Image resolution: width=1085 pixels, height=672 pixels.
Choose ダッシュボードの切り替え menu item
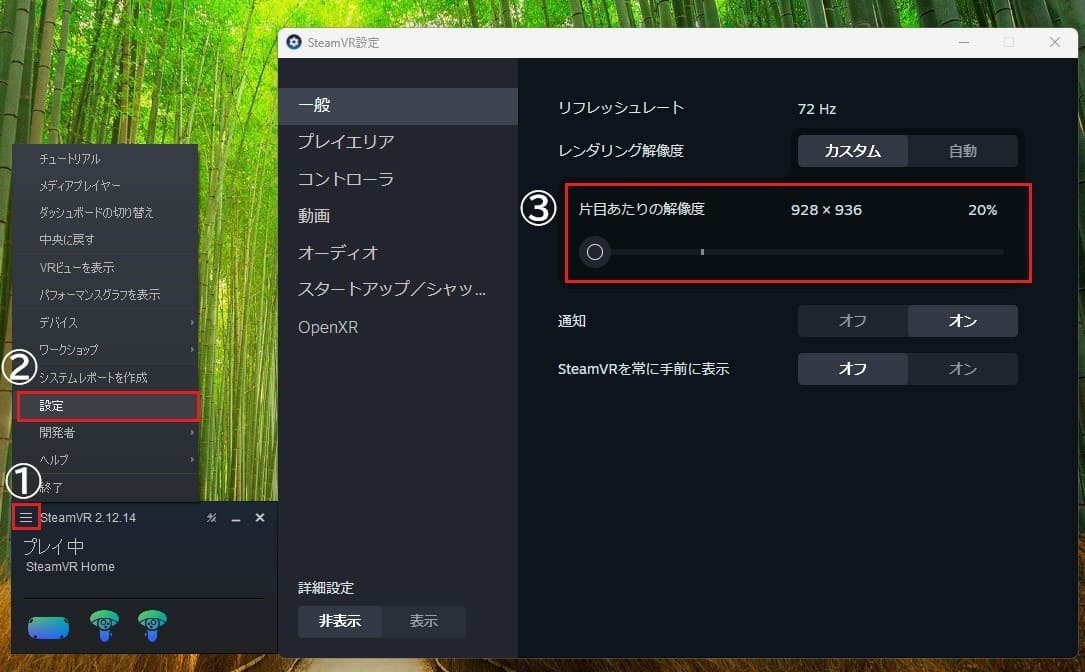105,212
